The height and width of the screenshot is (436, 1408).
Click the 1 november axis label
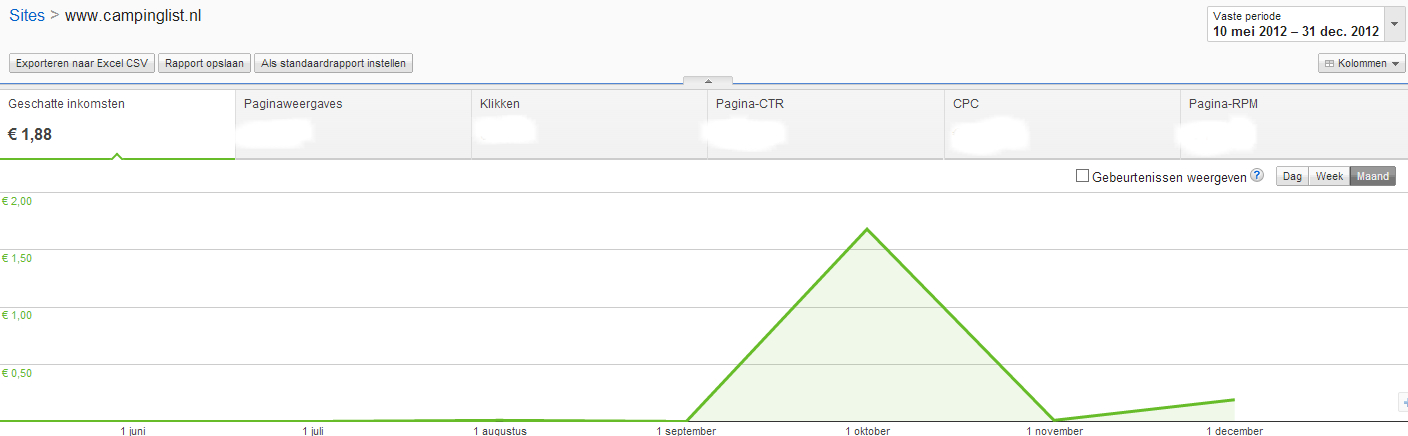pyautogui.click(x=1054, y=431)
